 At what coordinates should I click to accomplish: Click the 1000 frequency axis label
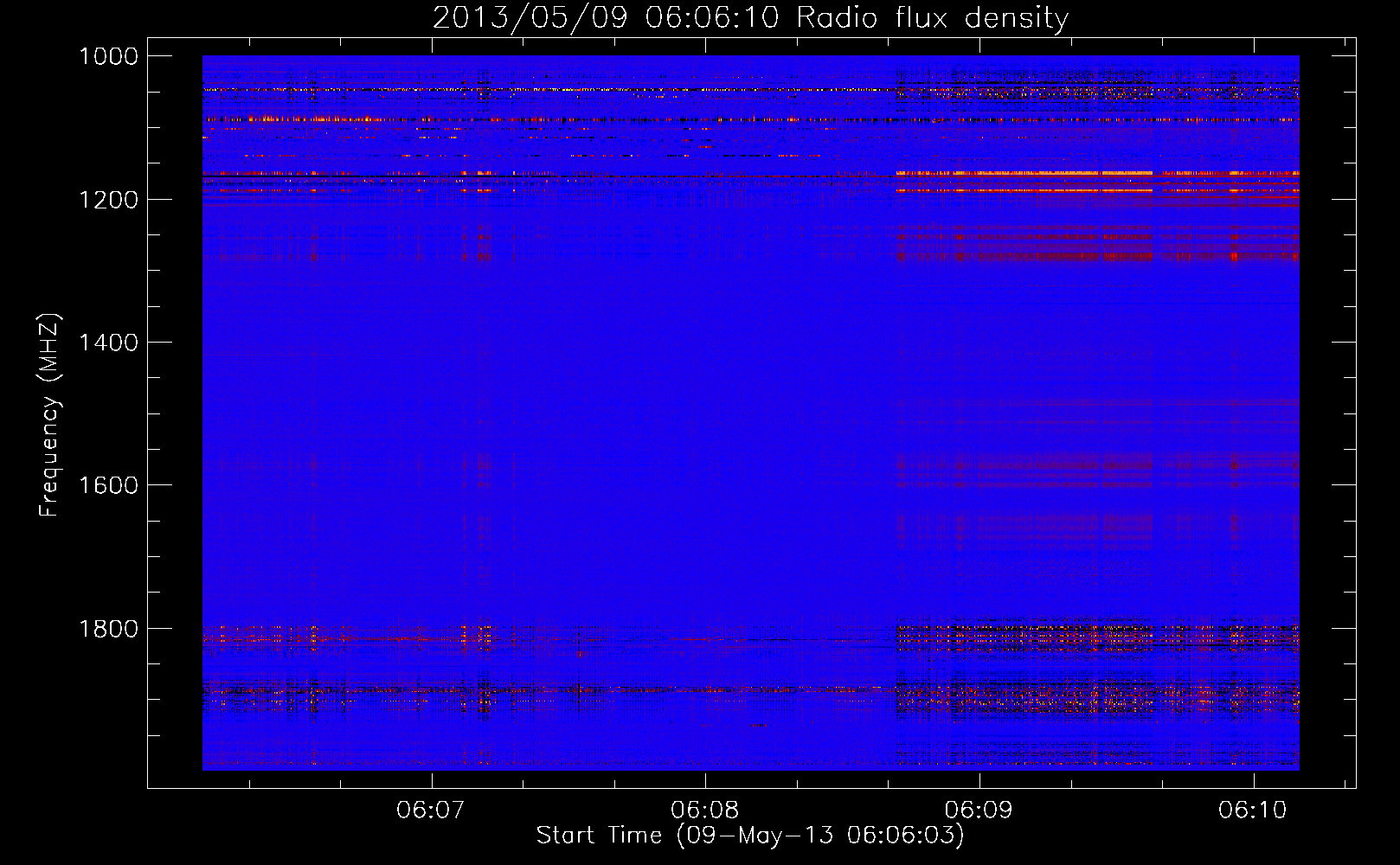tap(108, 56)
